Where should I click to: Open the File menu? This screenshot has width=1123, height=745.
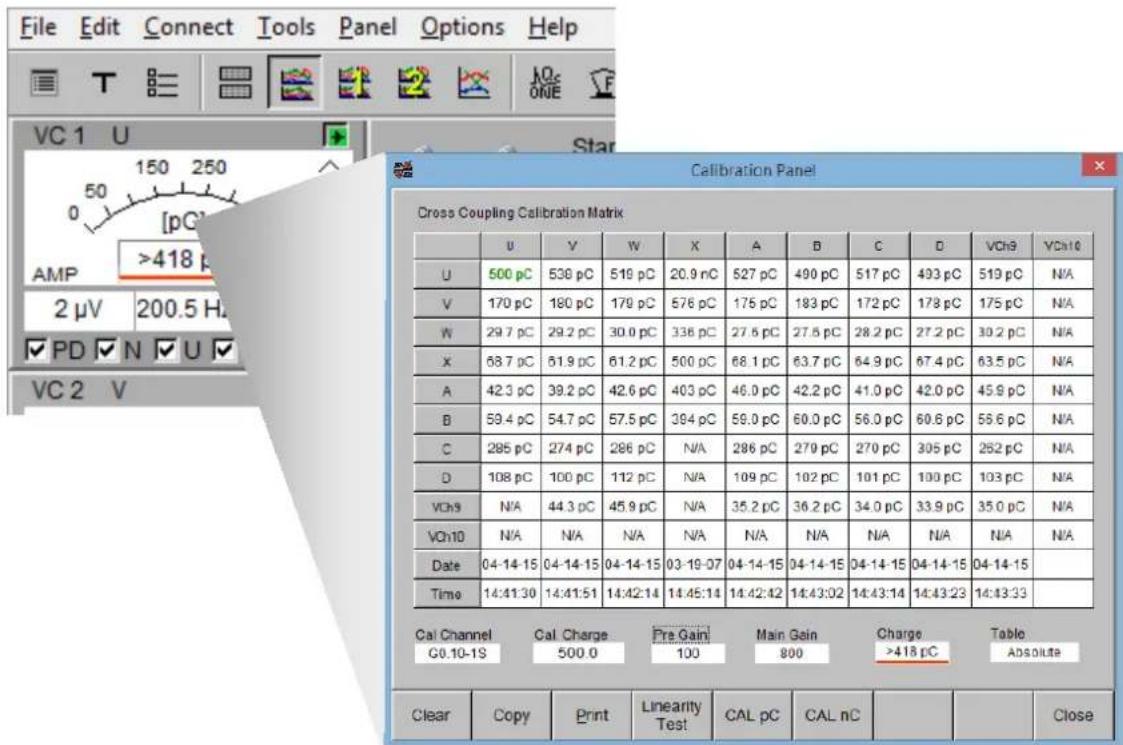[x=38, y=27]
